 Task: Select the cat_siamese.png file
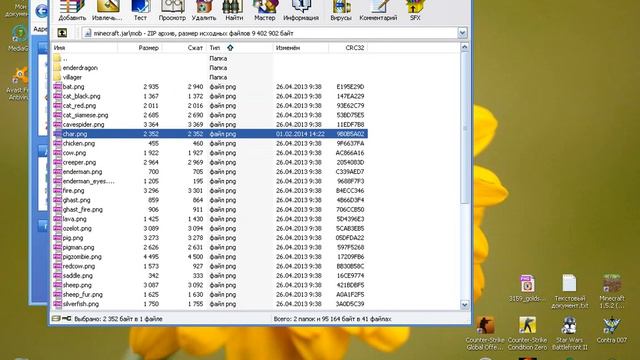(210, 115)
